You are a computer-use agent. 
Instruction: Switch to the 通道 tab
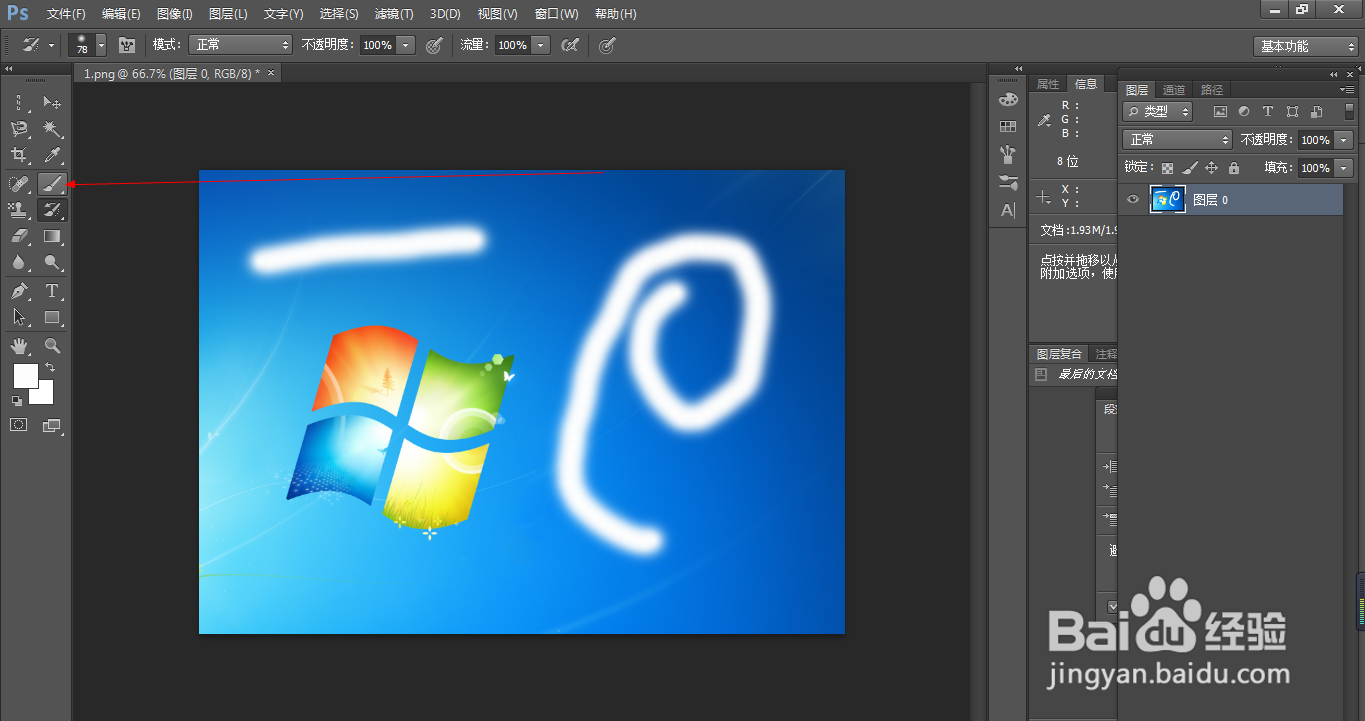coord(1174,90)
